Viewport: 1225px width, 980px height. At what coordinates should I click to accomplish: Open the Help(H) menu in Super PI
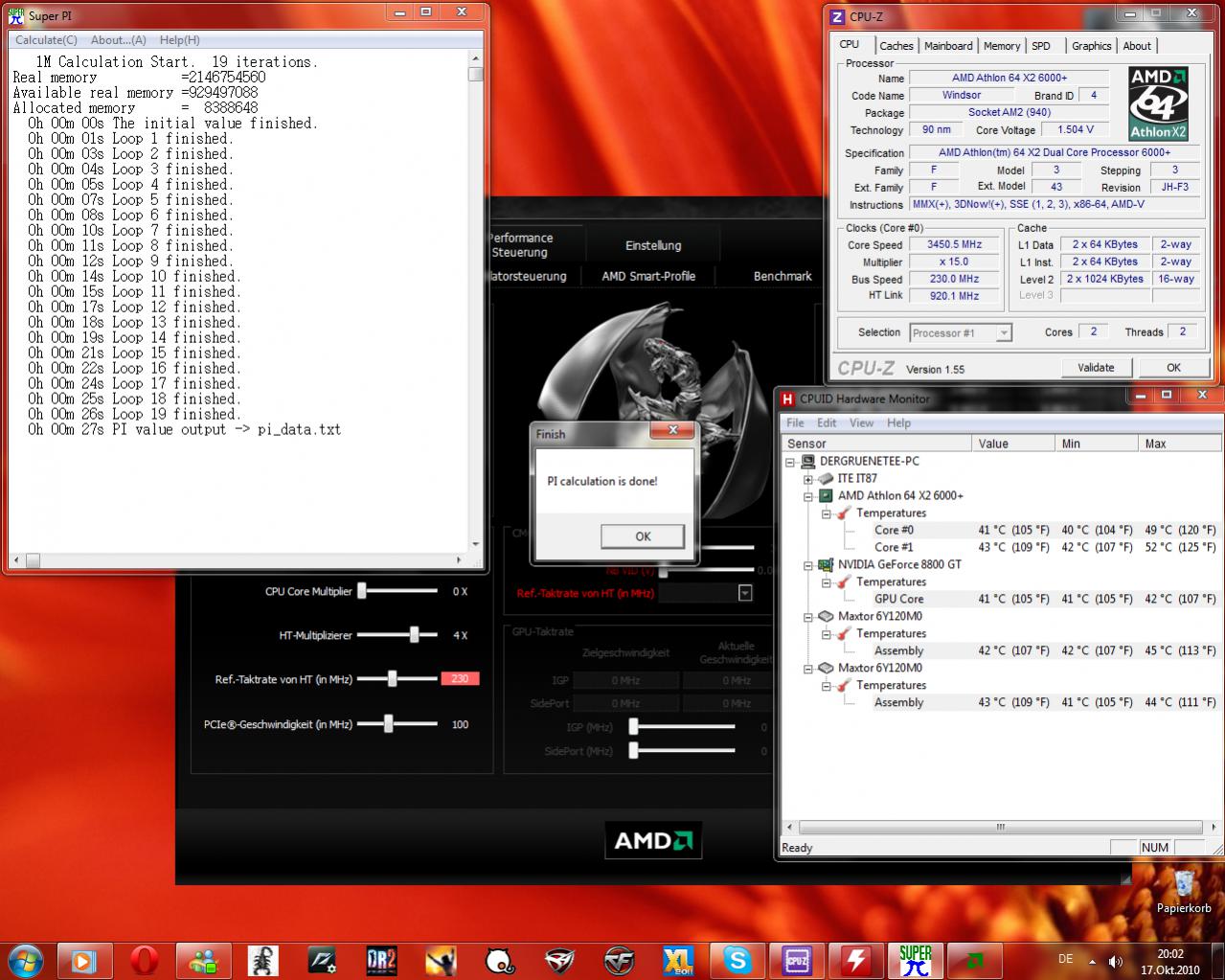click(179, 39)
